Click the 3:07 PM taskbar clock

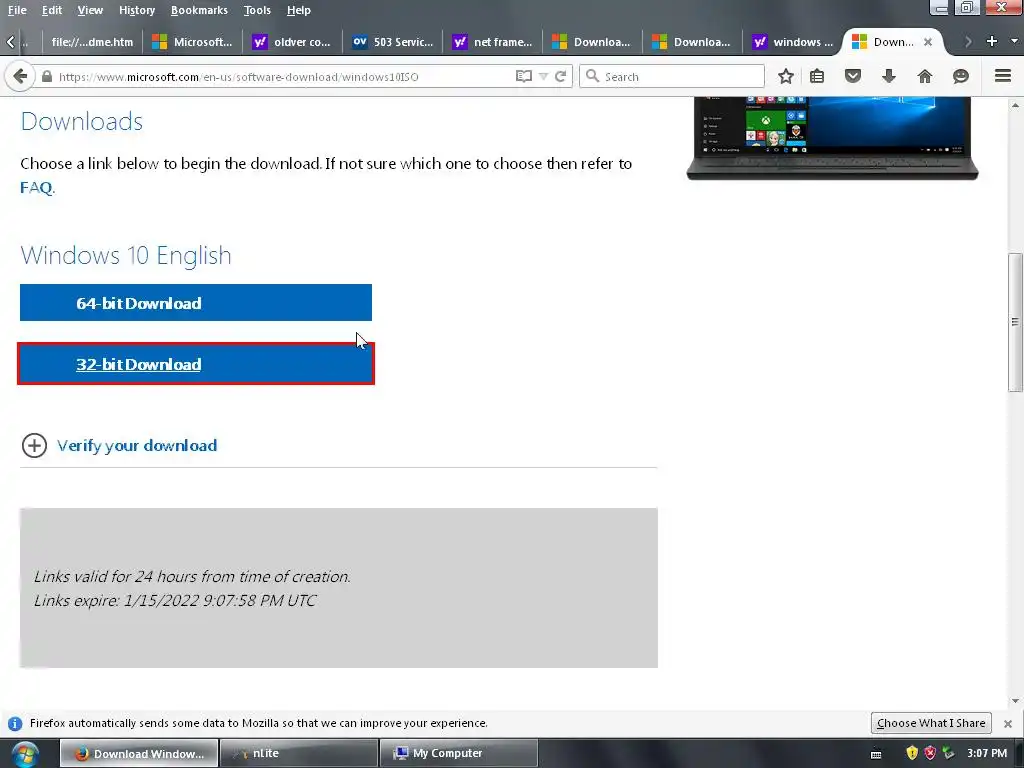987,754
